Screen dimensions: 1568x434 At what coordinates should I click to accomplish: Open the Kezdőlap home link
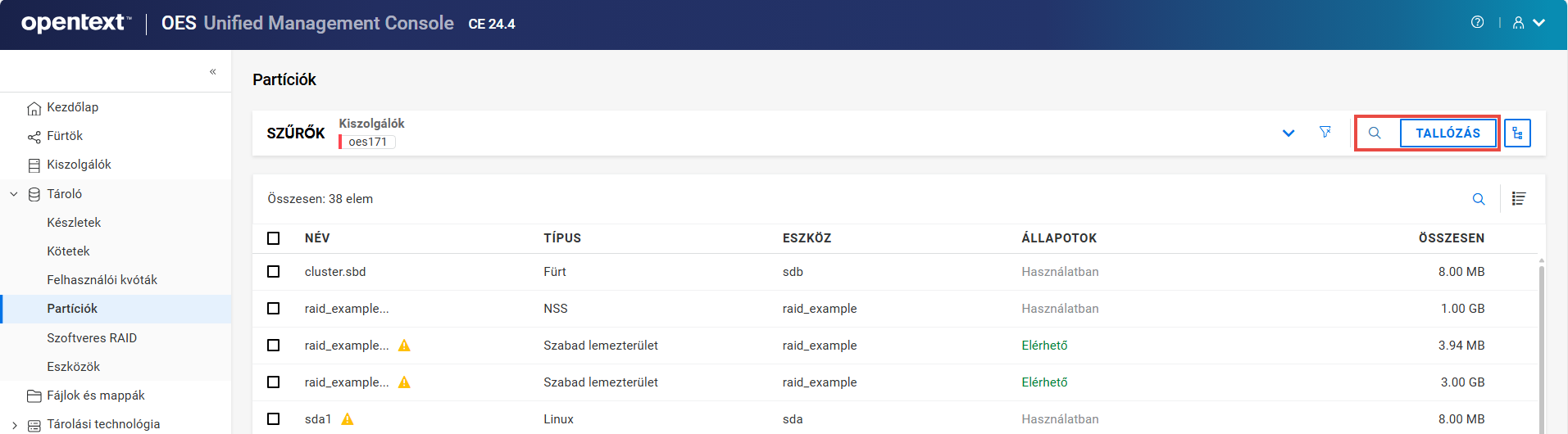[x=72, y=107]
